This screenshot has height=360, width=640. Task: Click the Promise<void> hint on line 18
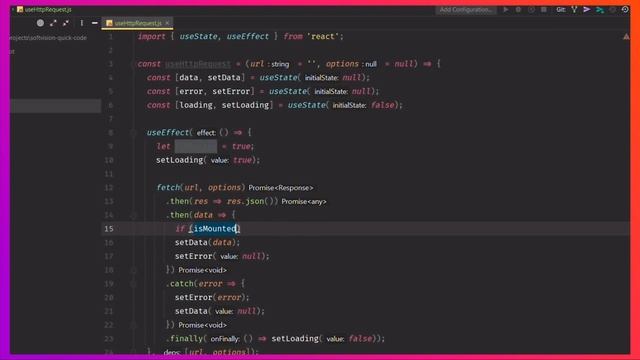[x=202, y=270]
